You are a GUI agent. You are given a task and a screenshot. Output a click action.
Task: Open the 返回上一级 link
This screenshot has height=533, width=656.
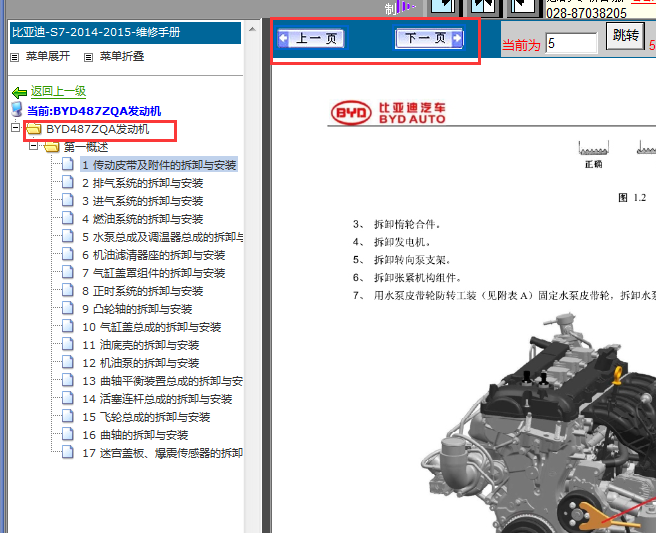tap(58, 91)
